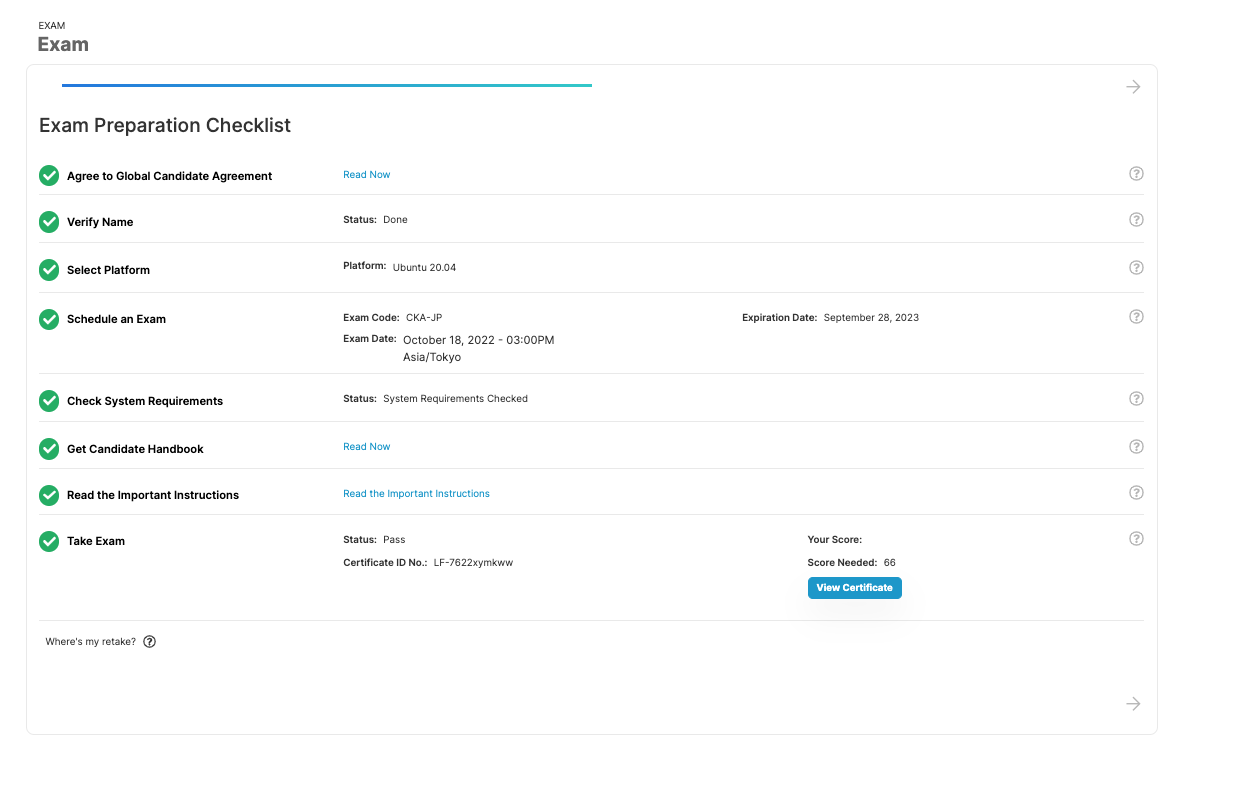1256x812 pixels.
Task: Click the Select Platform label
Action: (x=108, y=270)
